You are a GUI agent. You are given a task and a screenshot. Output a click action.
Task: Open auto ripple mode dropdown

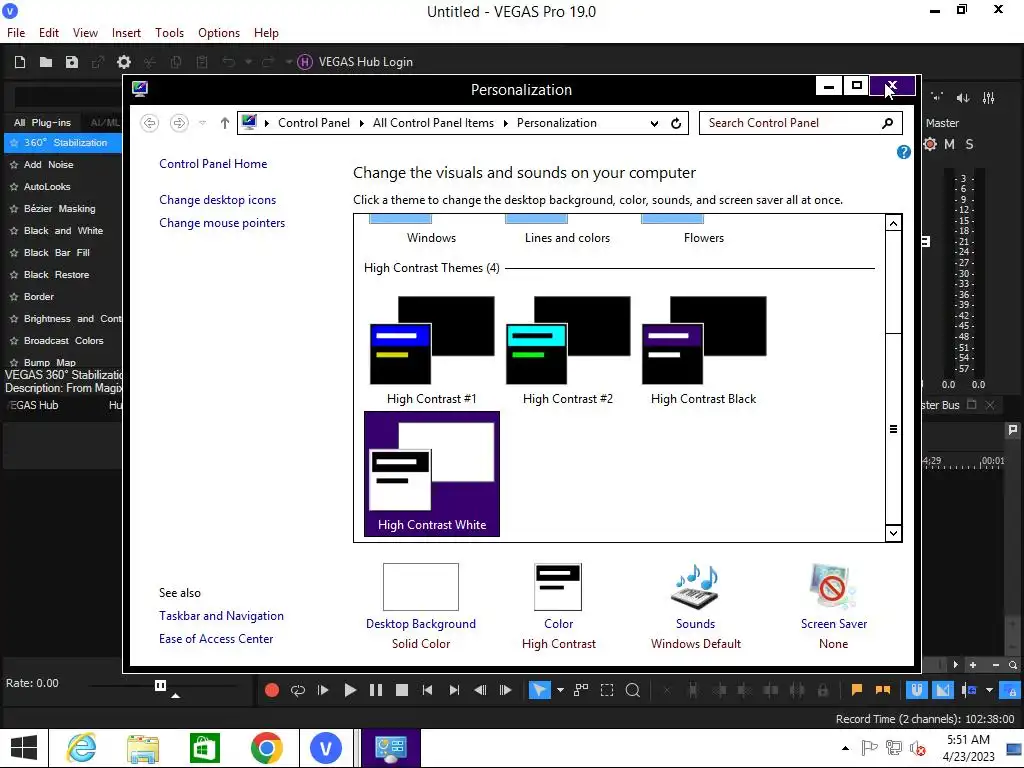click(x=989, y=690)
